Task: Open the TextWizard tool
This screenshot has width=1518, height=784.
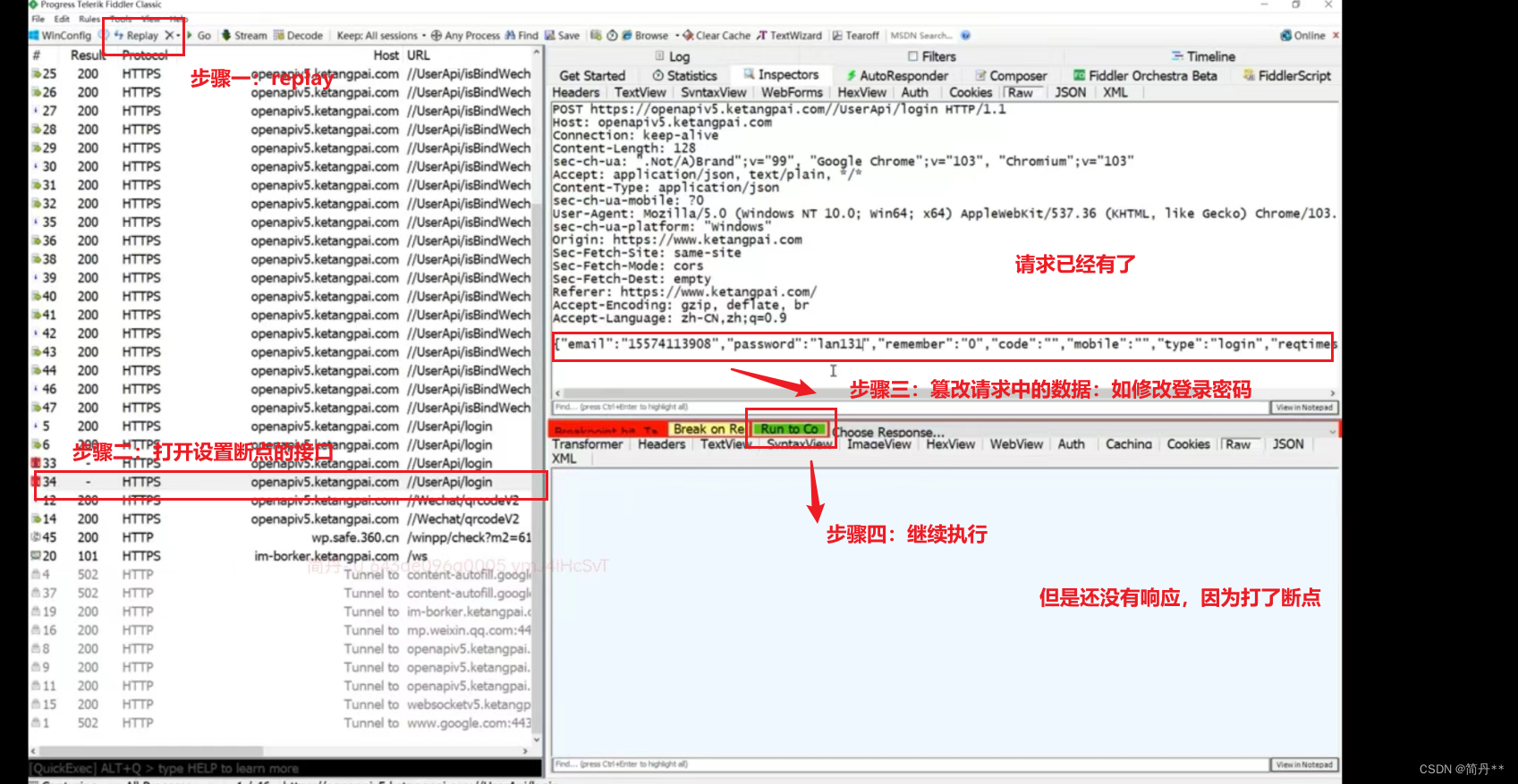Action: 789,36
